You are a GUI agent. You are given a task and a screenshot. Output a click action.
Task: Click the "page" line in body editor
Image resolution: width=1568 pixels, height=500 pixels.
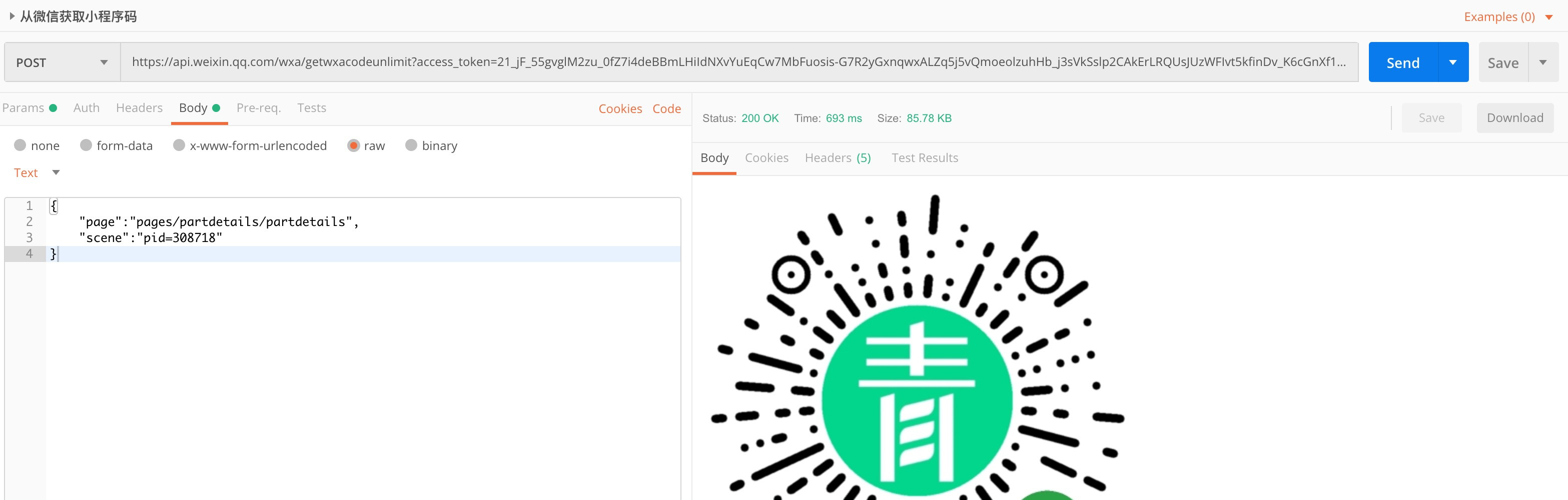click(219, 221)
